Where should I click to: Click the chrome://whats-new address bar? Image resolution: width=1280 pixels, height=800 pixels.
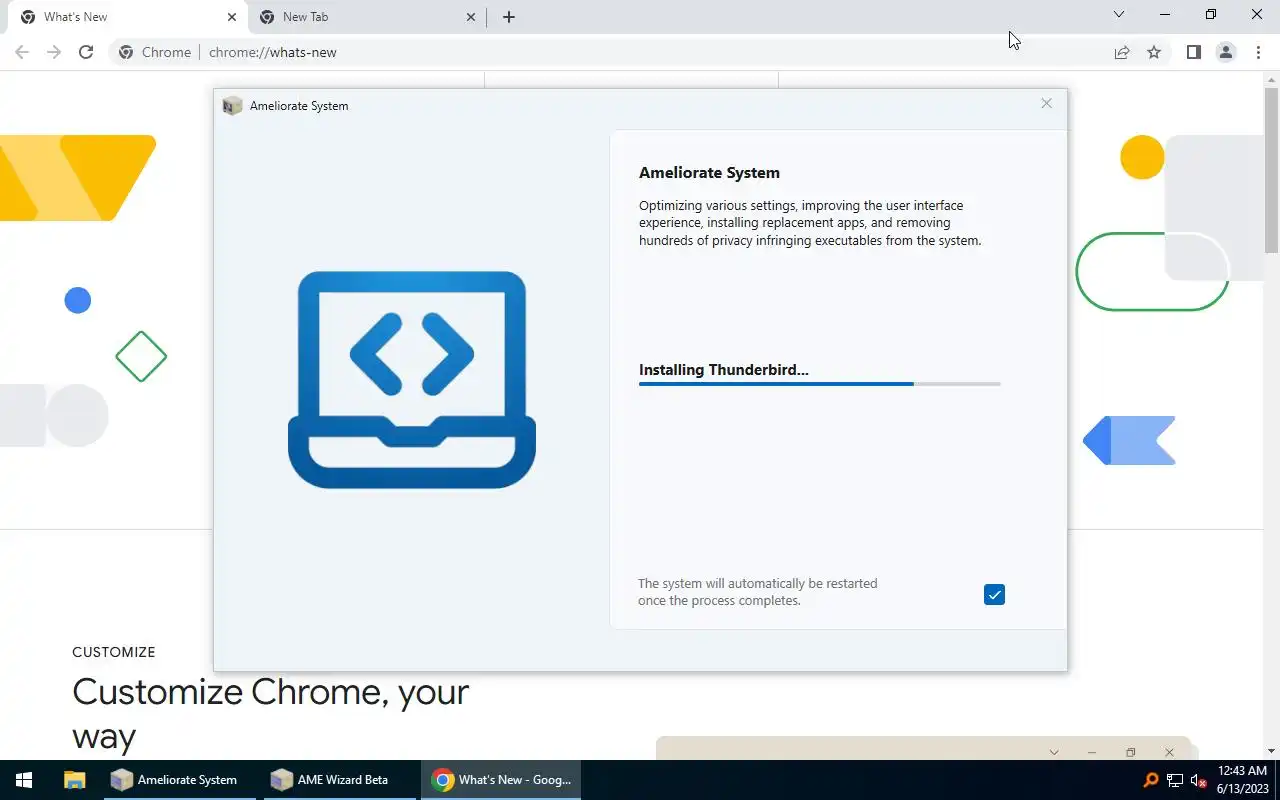(640, 52)
